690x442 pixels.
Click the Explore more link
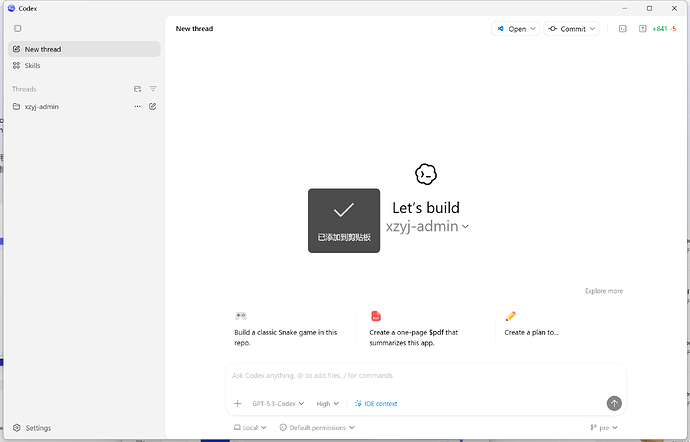tap(604, 291)
